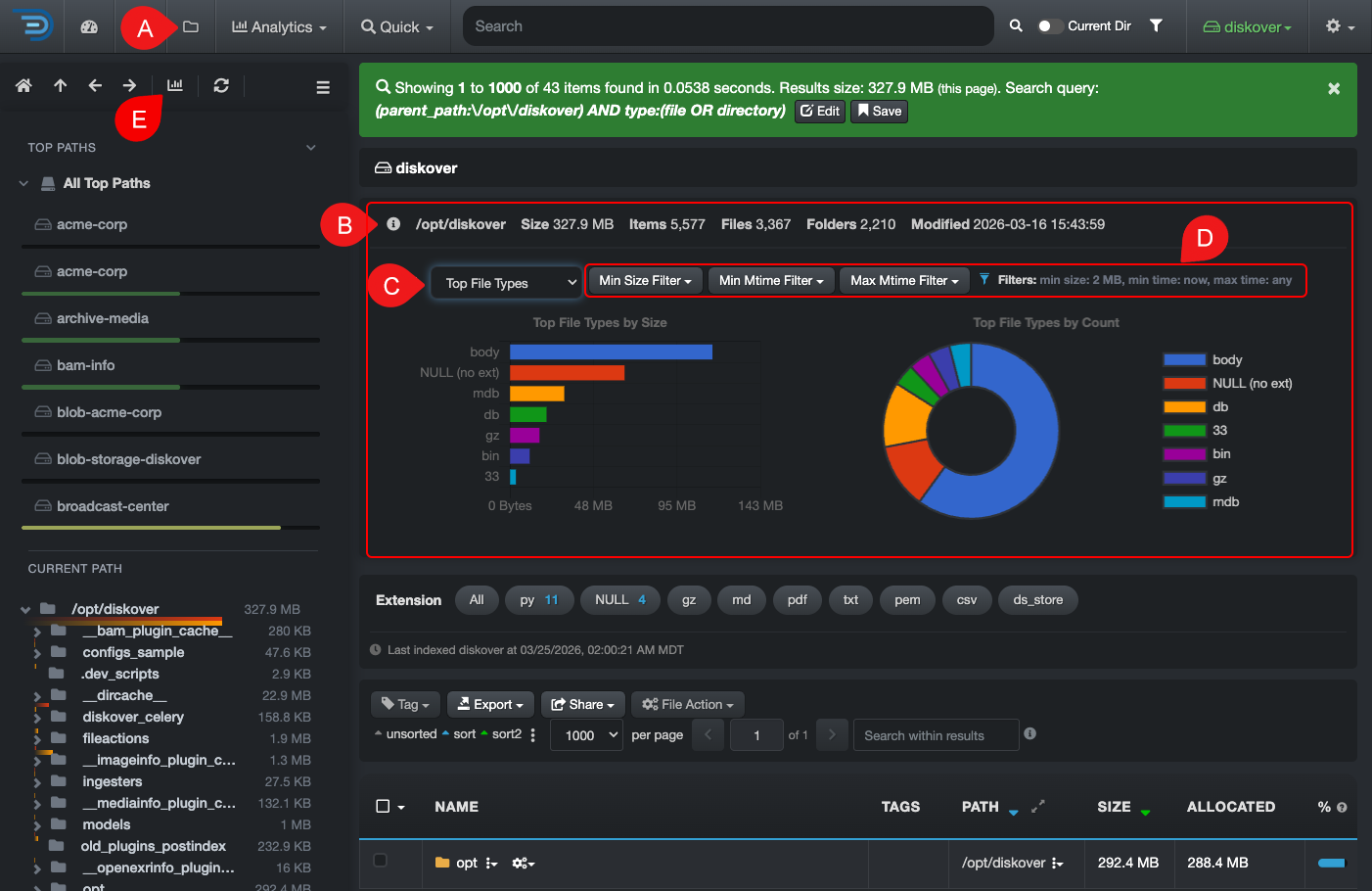Screen dimensions: 1372x891
Task: Open the file search folder icon
Action: [191, 26]
